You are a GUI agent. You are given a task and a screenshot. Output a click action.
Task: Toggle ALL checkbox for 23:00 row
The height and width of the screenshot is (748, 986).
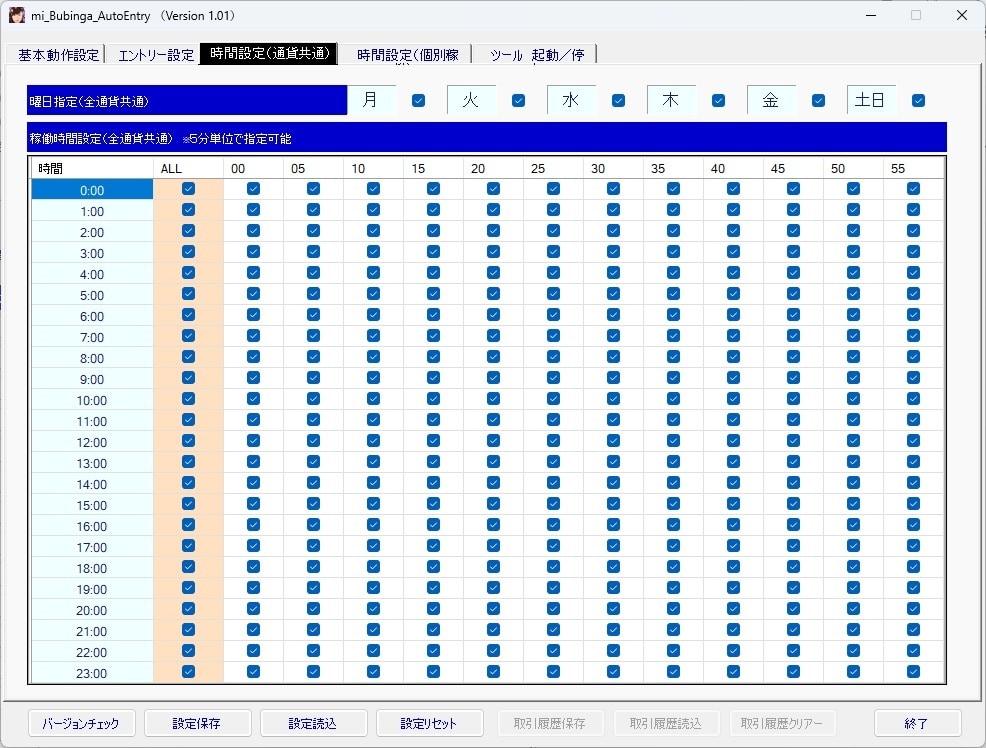click(188, 671)
